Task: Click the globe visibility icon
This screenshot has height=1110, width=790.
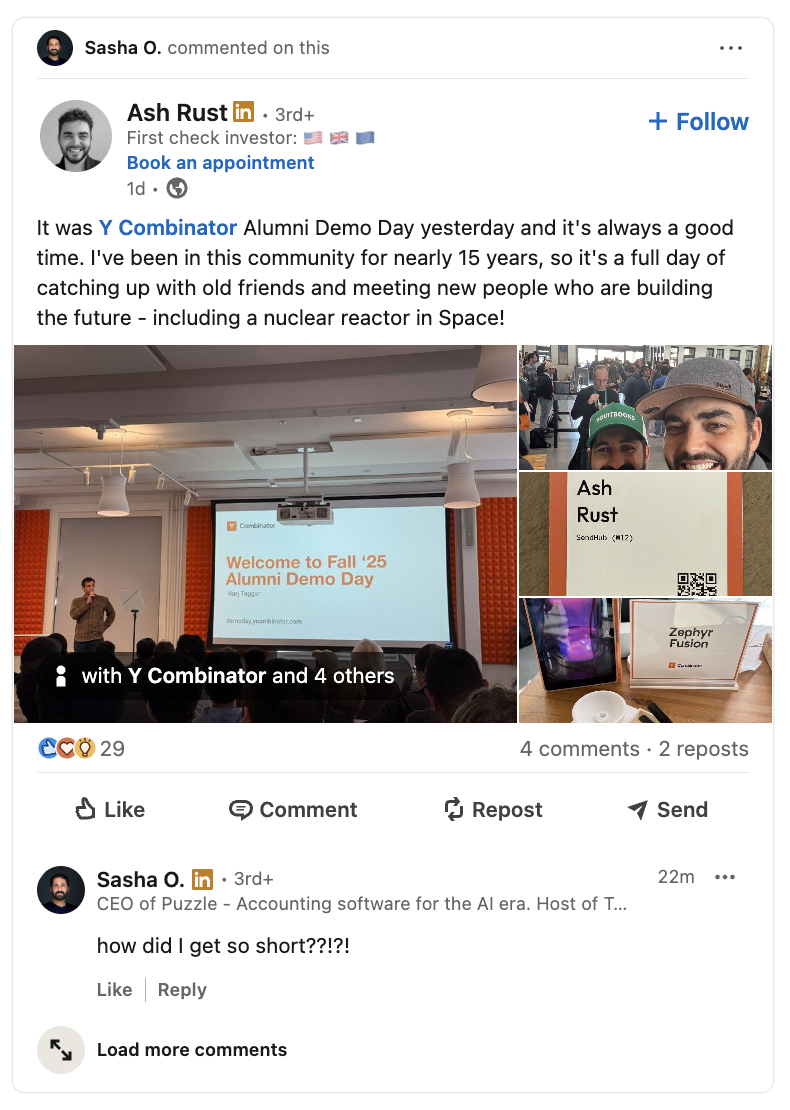Action: pyautogui.click(x=177, y=188)
